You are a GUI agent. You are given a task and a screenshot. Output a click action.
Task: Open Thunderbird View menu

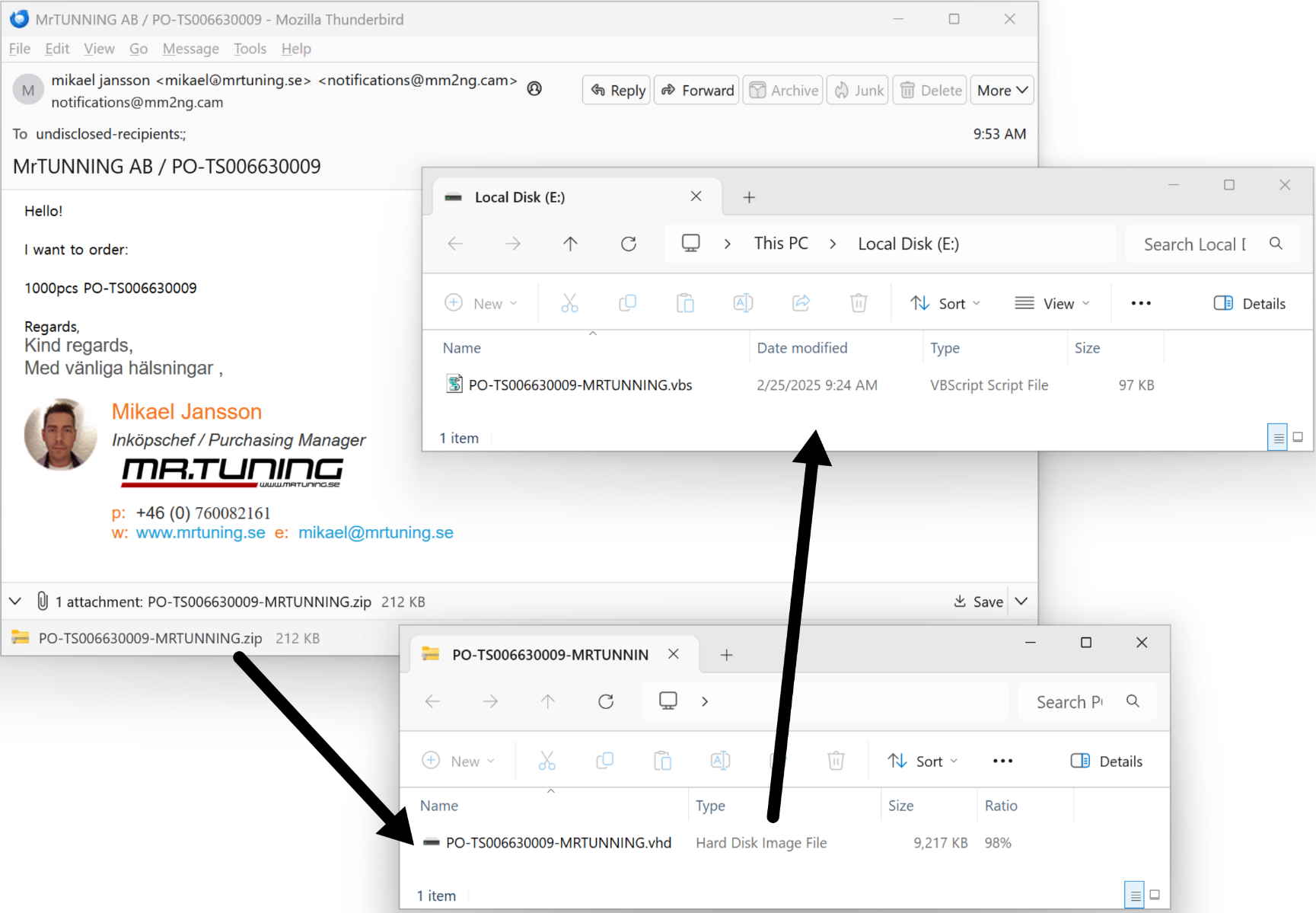click(99, 49)
